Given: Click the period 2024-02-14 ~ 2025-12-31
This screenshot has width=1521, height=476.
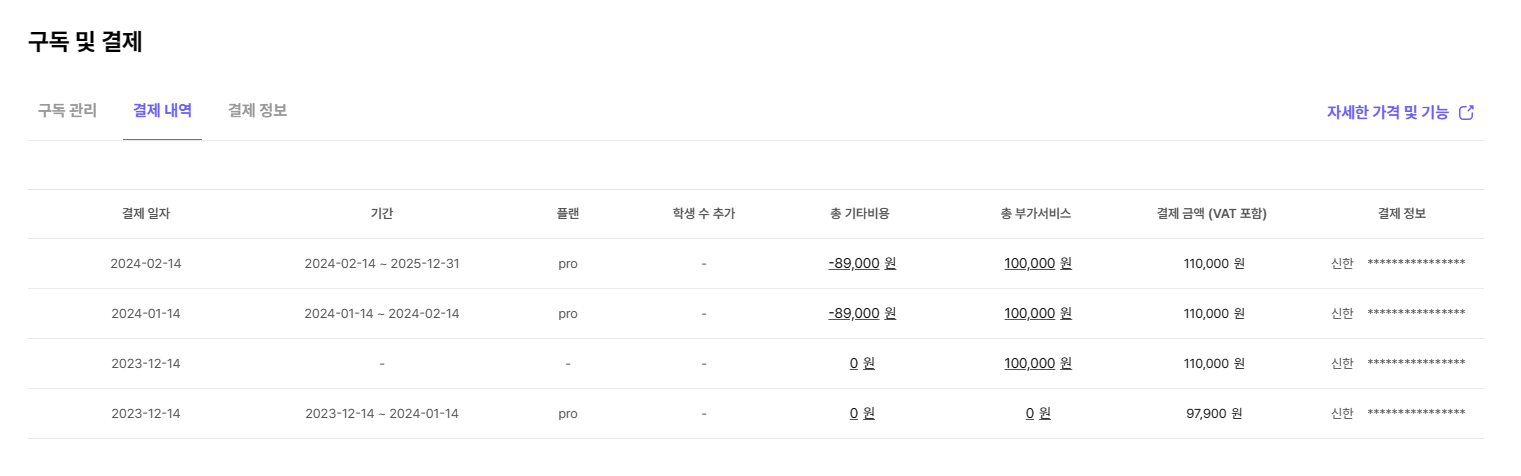Looking at the screenshot, I should click(x=381, y=264).
